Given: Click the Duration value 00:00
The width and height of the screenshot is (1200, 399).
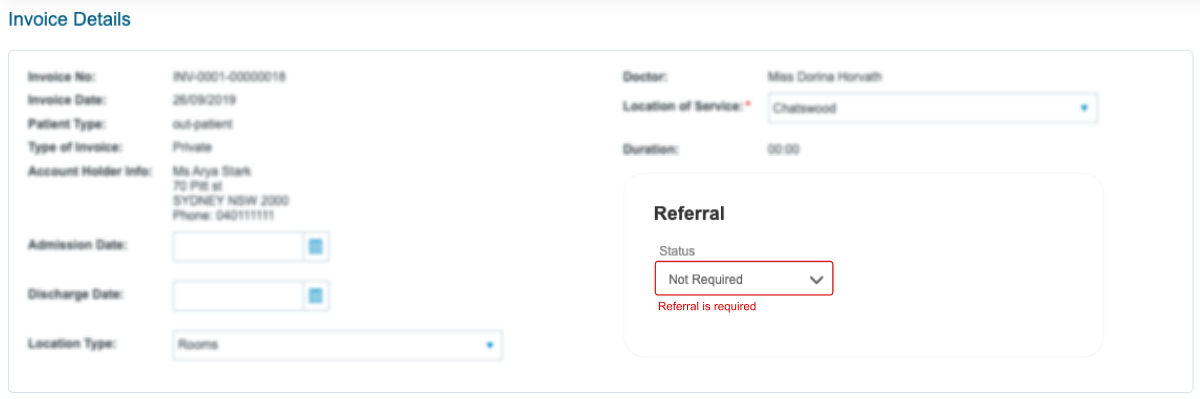Looking at the screenshot, I should click(783, 150).
